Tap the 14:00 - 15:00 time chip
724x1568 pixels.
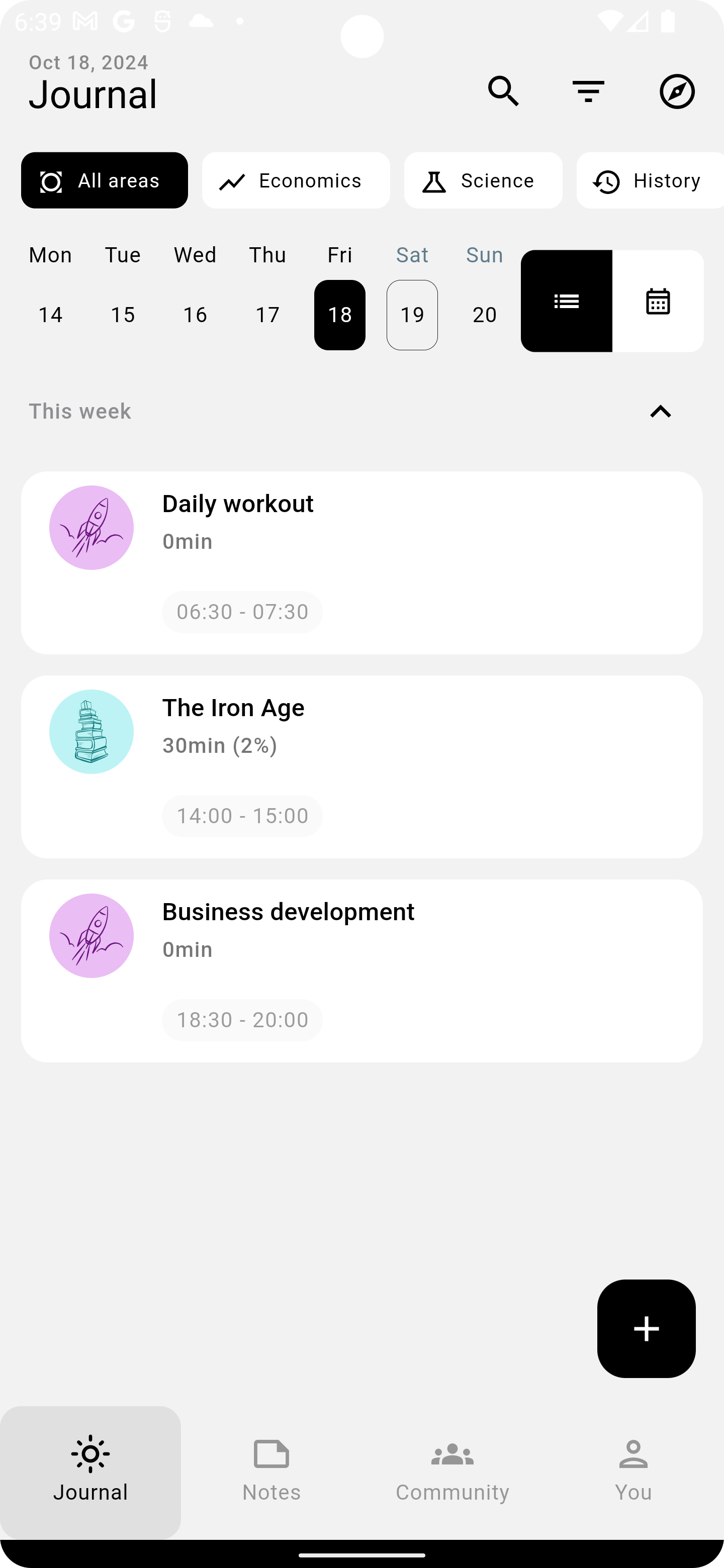242,816
